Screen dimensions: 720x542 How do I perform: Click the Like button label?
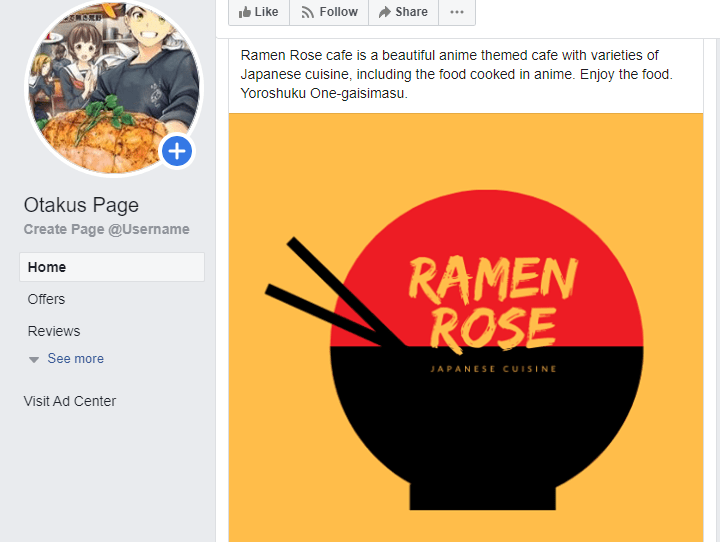point(266,12)
